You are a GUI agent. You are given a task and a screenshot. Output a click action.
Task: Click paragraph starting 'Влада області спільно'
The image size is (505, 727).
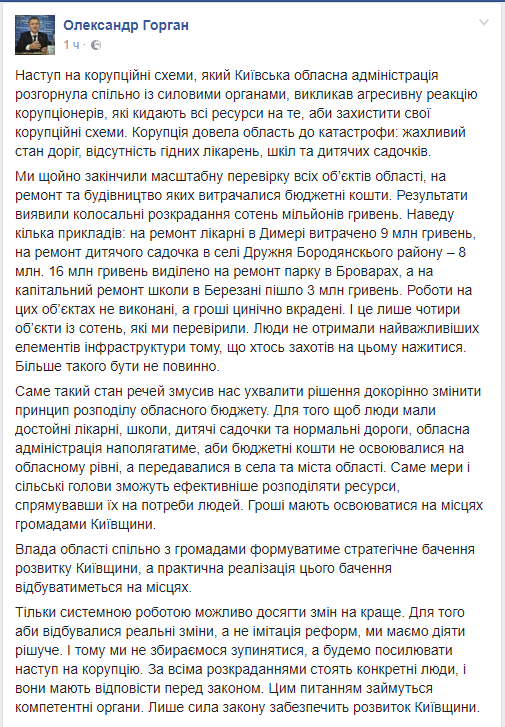pyautogui.click(x=245, y=568)
